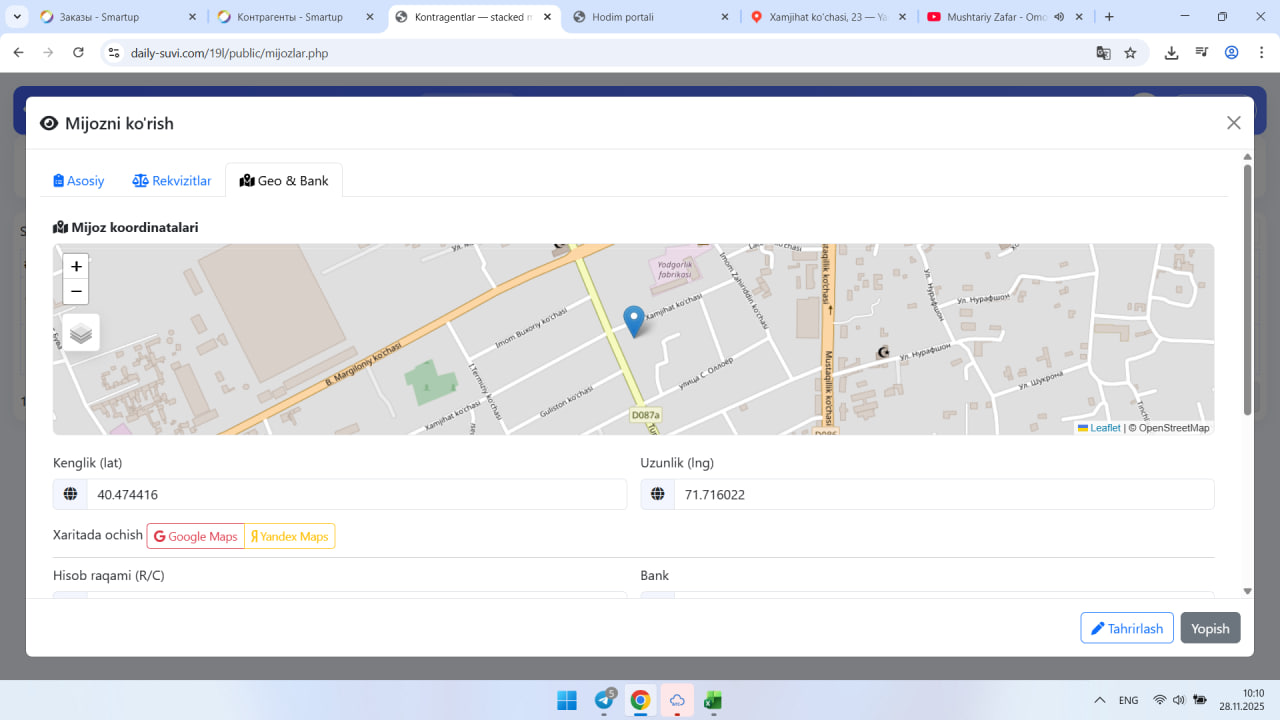Open Chrome downloads icon
Screen dimensions: 1280x720
click(1171, 53)
